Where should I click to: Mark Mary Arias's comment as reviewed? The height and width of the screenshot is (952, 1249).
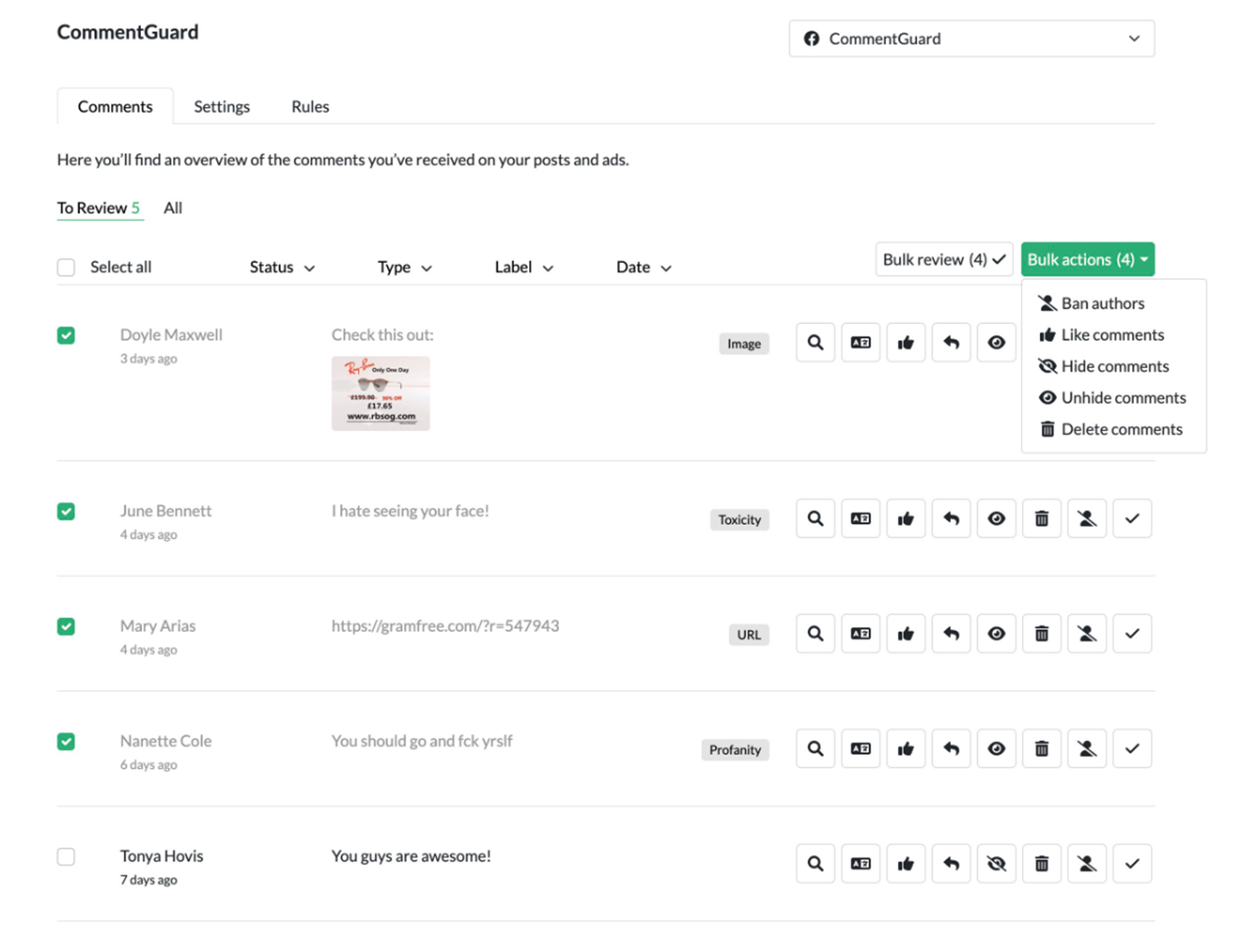click(1131, 633)
